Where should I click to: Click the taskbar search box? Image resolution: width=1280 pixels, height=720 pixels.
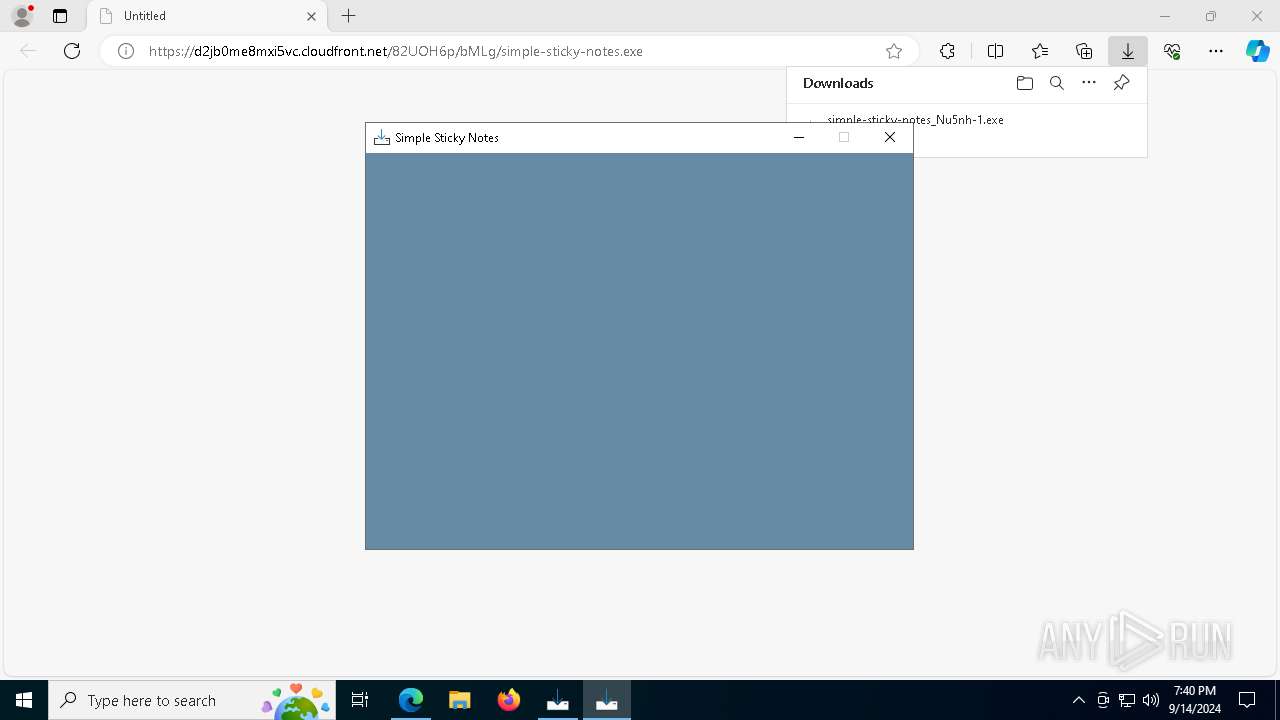pyautogui.click(x=192, y=700)
